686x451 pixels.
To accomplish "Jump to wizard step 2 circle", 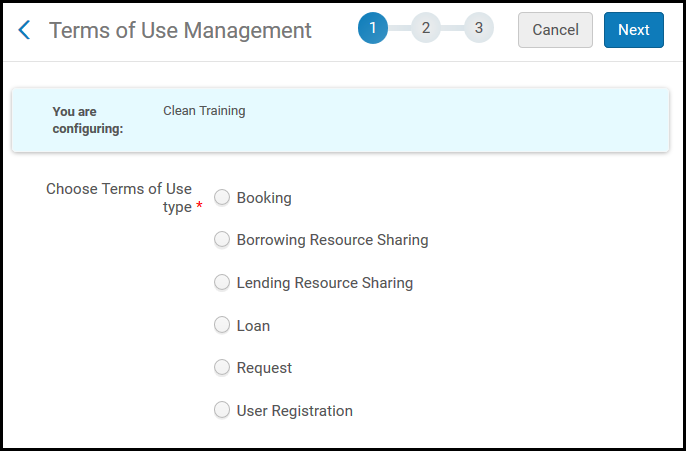I will 426,29.
